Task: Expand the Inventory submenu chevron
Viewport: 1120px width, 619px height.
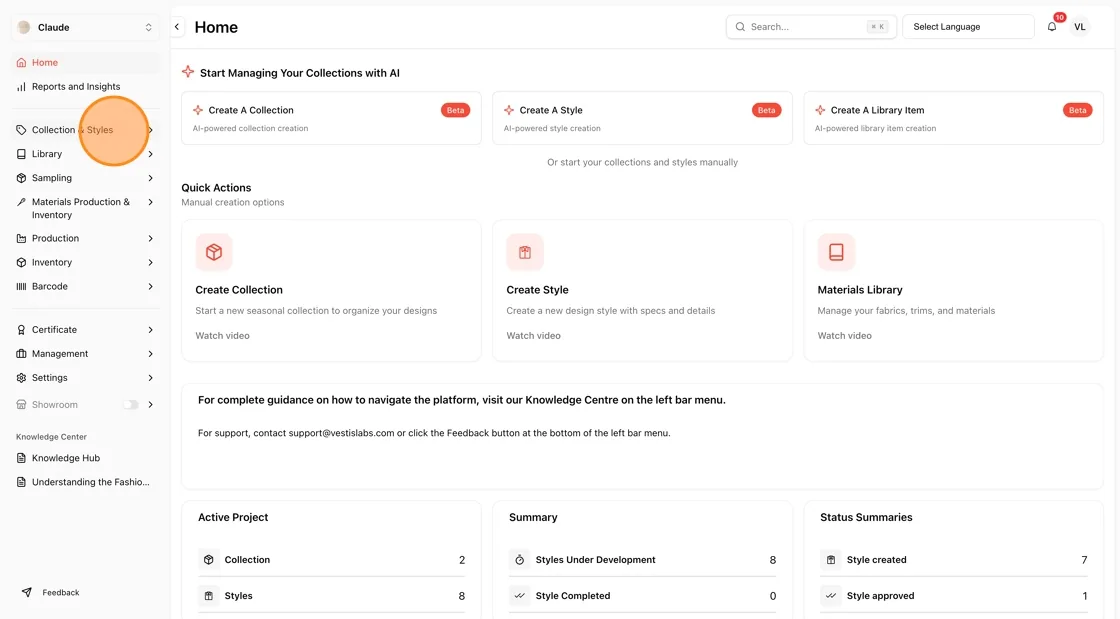Action: click(x=151, y=263)
